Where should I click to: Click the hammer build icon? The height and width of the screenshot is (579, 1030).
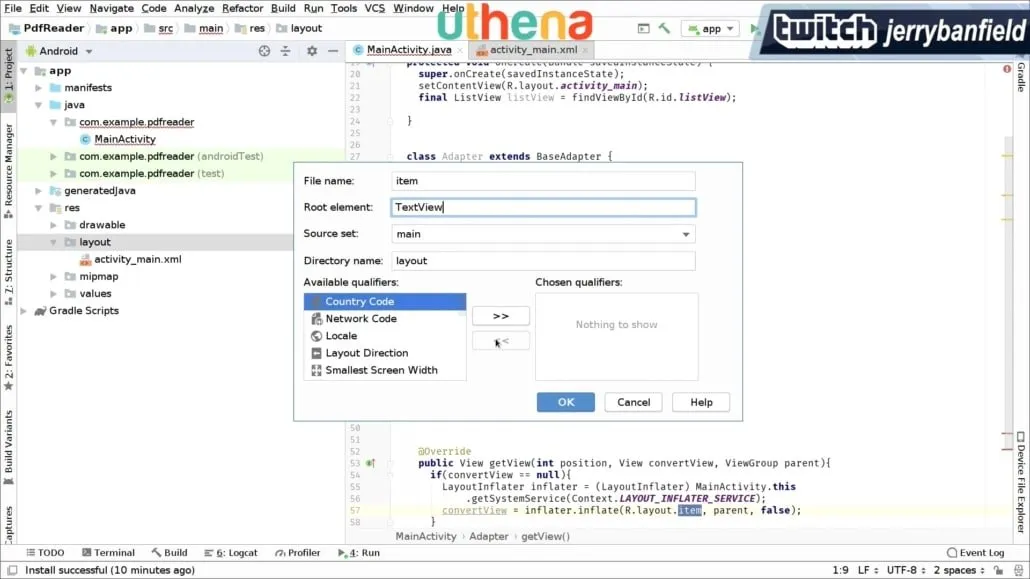(665, 28)
